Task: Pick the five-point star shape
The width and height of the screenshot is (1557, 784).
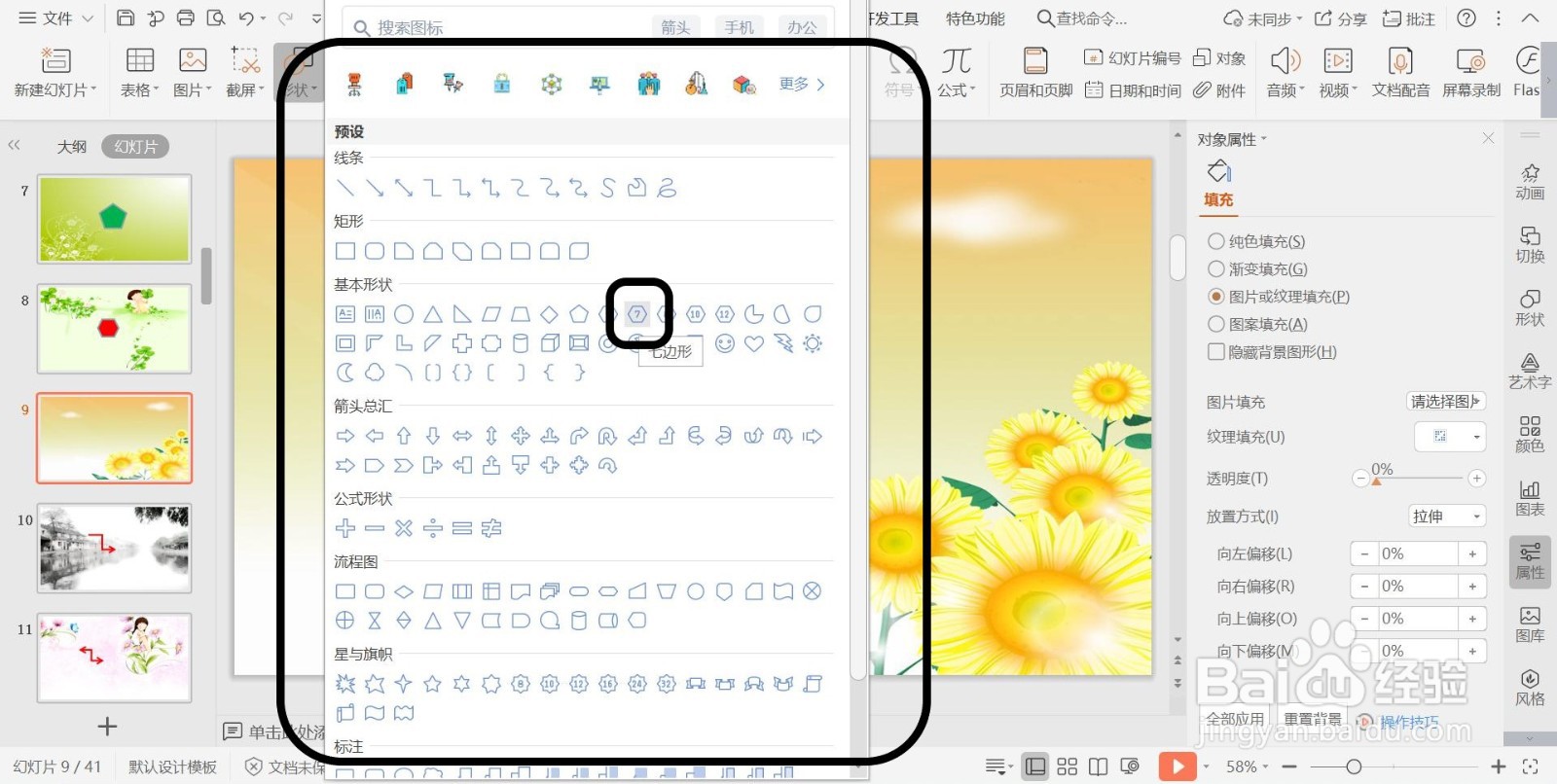Action: [433, 684]
